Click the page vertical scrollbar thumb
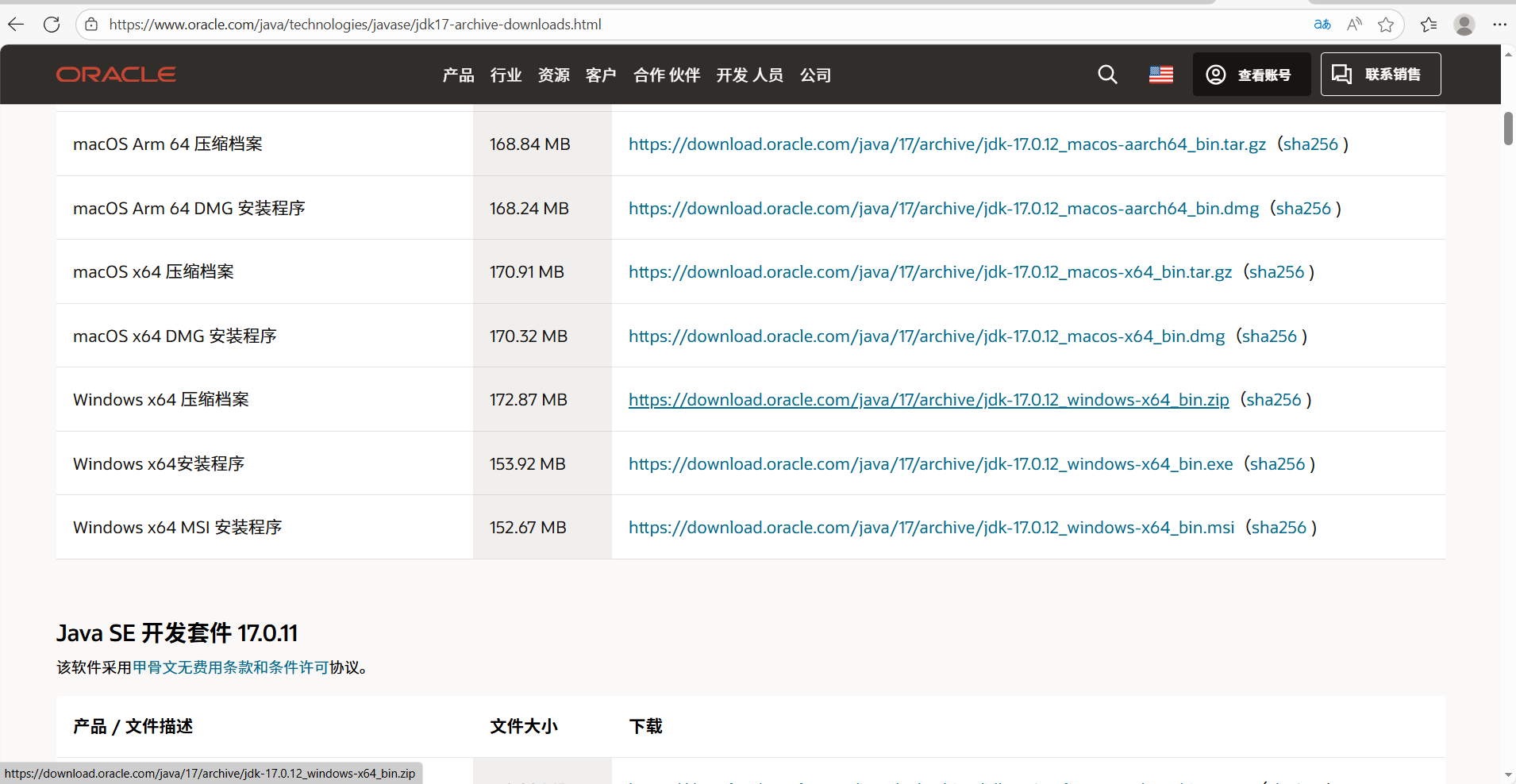This screenshot has height=784, width=1516. (1508, 129)
